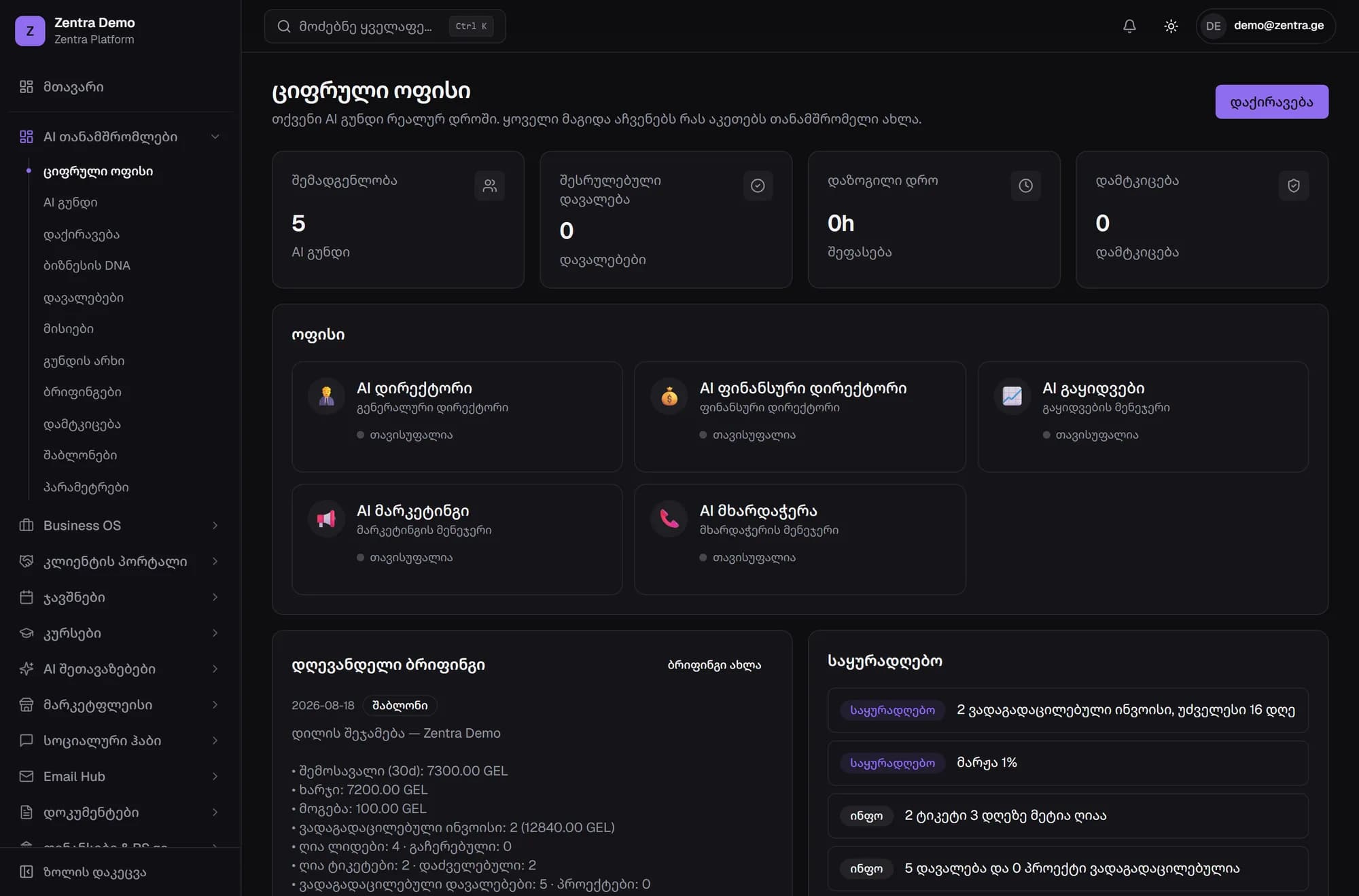Click the Email Hub envelope icon
This screenshot has height=896, width=1359.
(27, 776)
